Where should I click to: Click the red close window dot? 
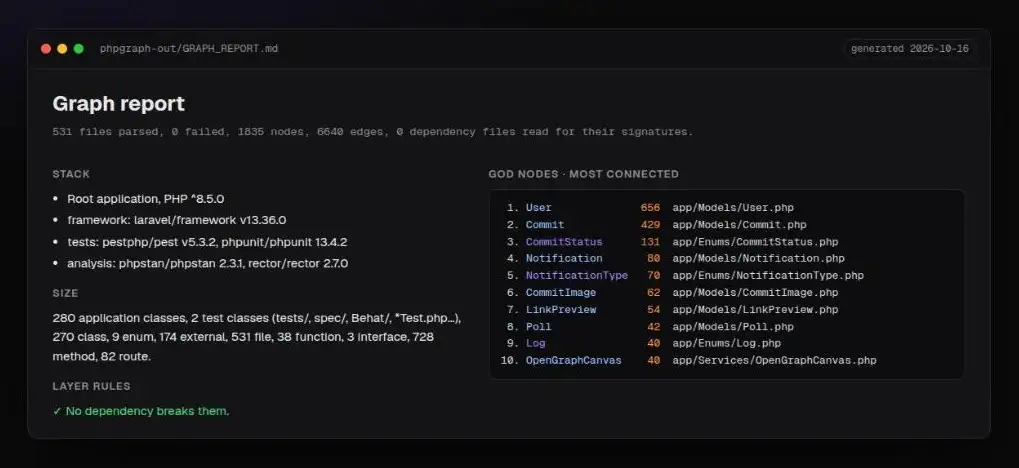(x=45, y=49)
